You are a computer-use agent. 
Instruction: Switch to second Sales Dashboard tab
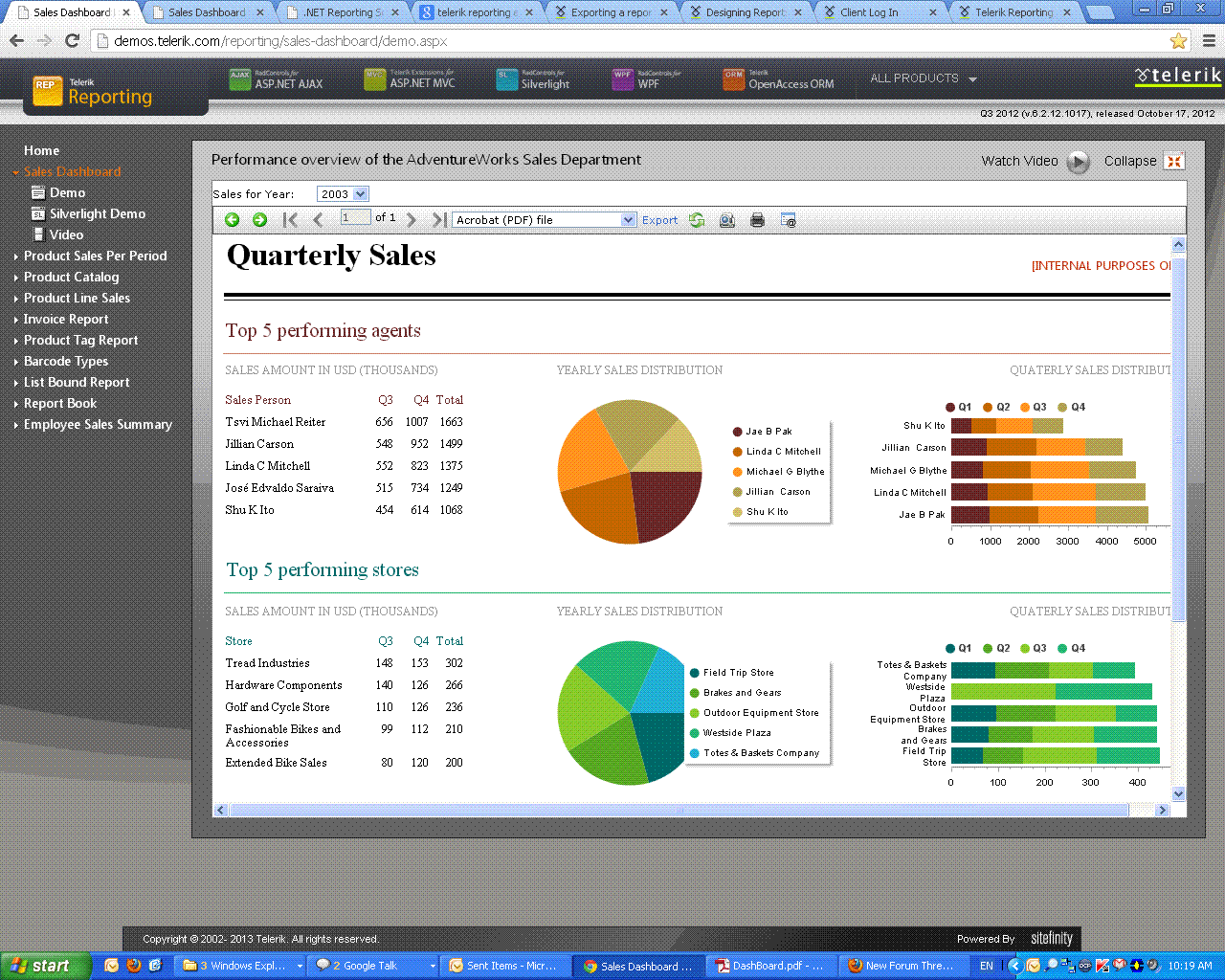207,12
